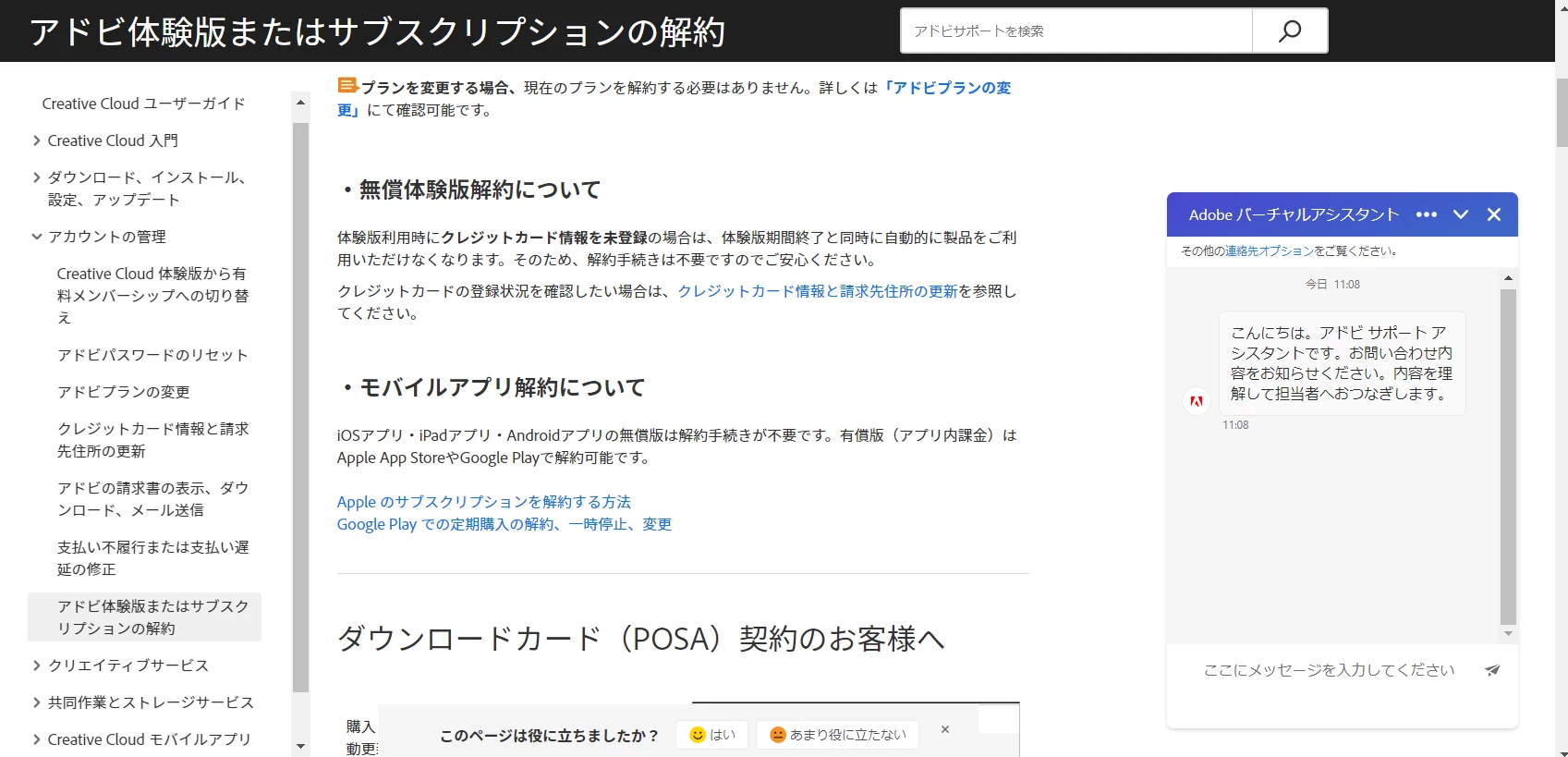Image resolution: width=1568 pixels, height=757 pixels.
Task: Select アドビ体験版またはサブスクリプションの解約 sidebar item
Action: pyautogui.click(x=145, y=617)
